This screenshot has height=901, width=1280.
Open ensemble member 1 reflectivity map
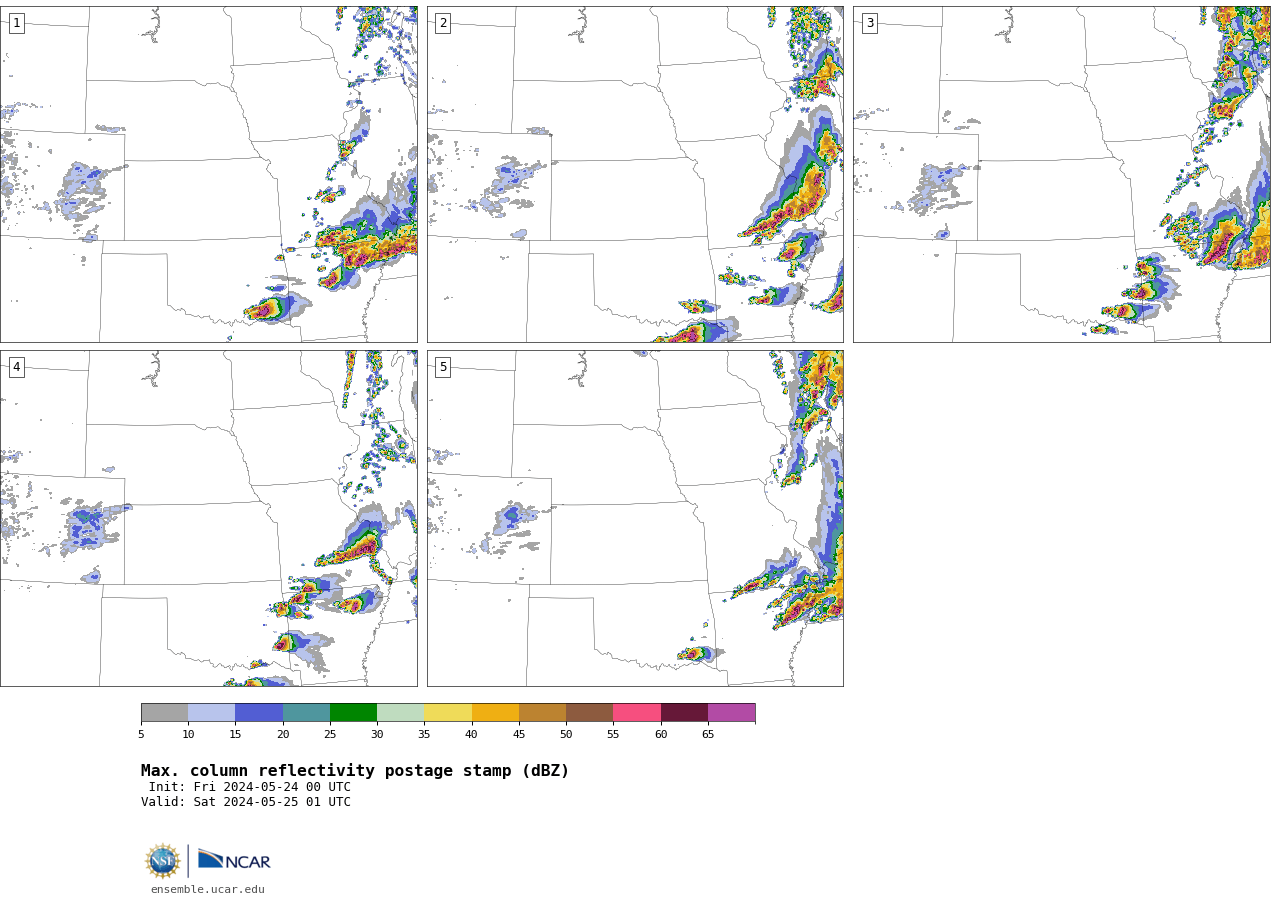click(x=209, y=174)
